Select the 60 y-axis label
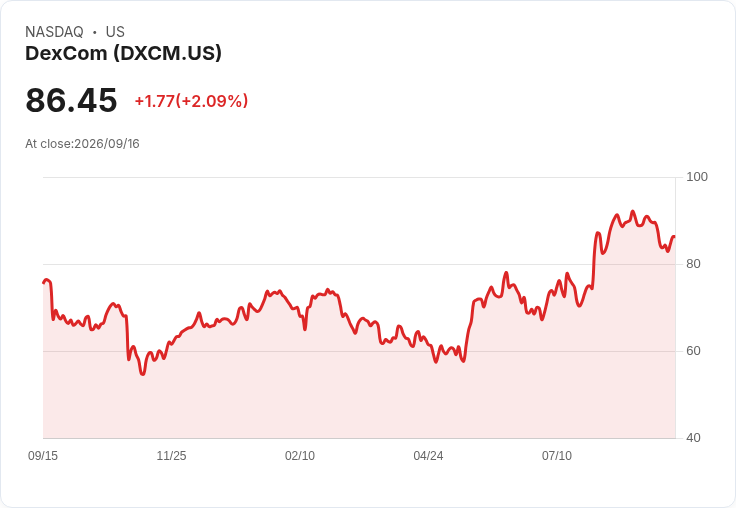Screen dimensions: 736x508 (x=693, y=351)
